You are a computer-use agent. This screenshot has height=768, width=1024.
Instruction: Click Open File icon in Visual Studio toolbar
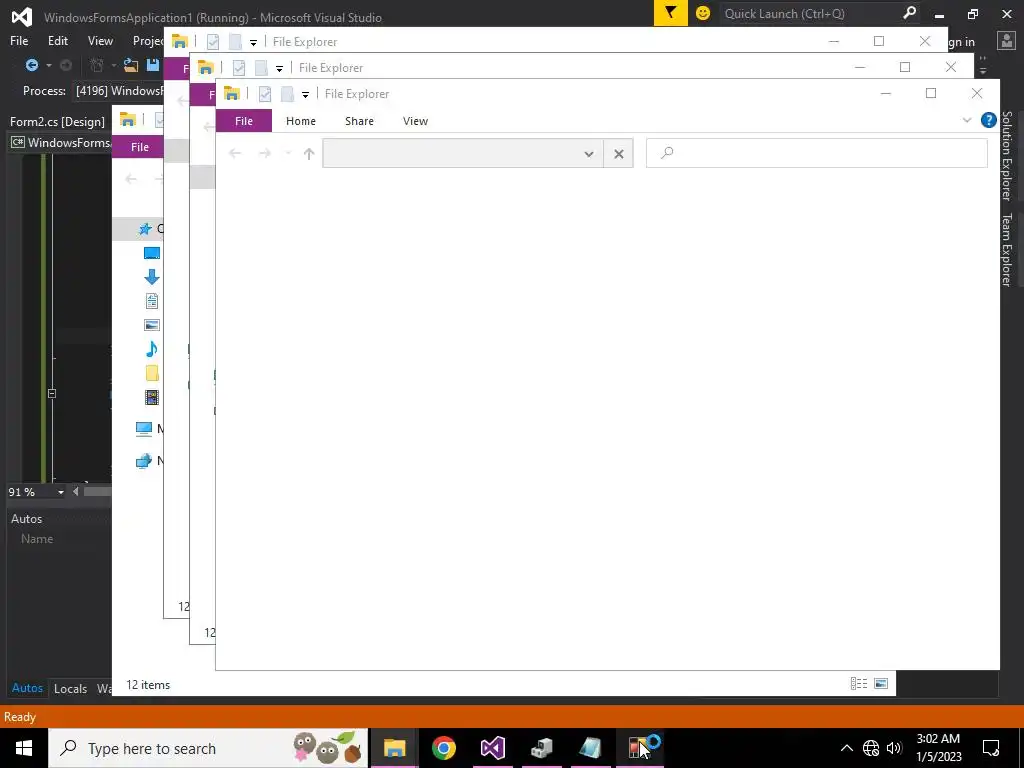coord(131,65)
